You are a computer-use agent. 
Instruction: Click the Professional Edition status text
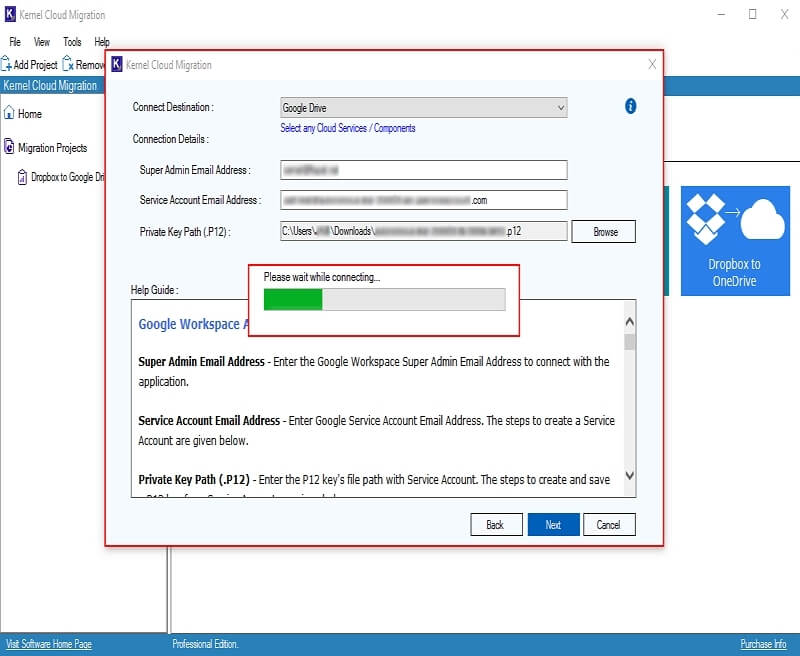tap(205, 644)
